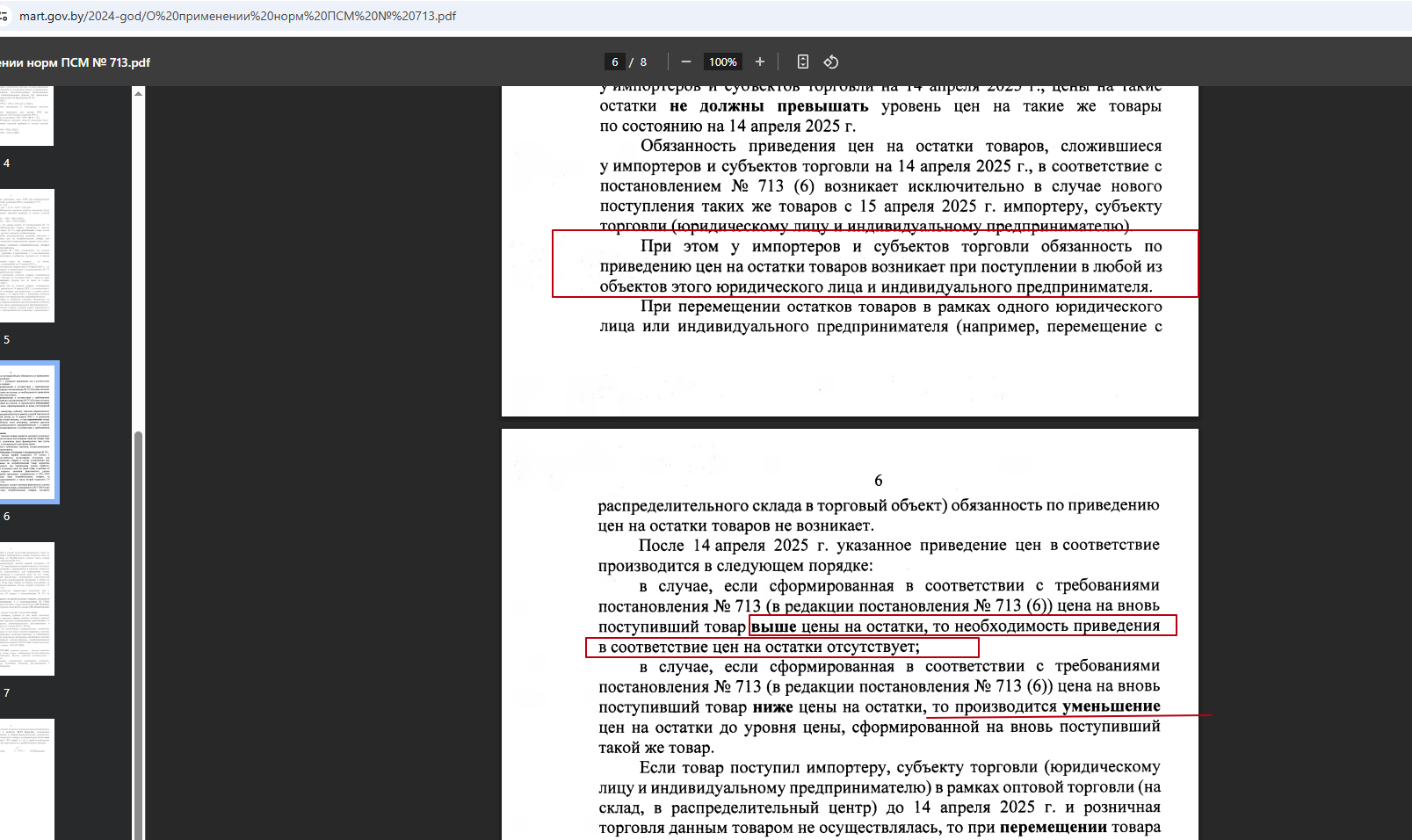The width and height of the screenshot is (1412, 840).
Task: Go to page 7 thumbnail
Action: [26, 608]
